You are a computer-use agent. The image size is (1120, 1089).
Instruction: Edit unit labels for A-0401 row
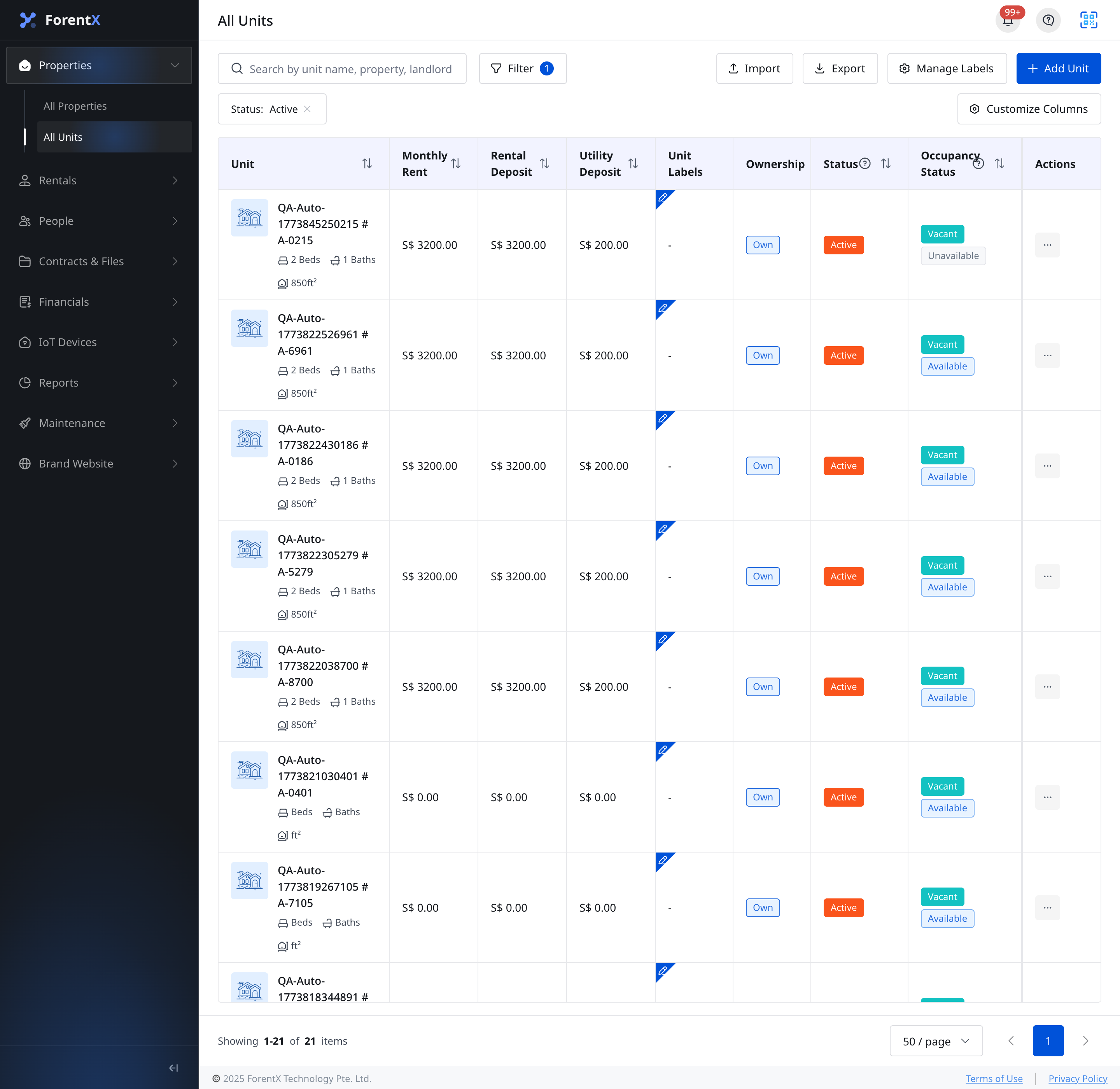(x=663, y=749)
